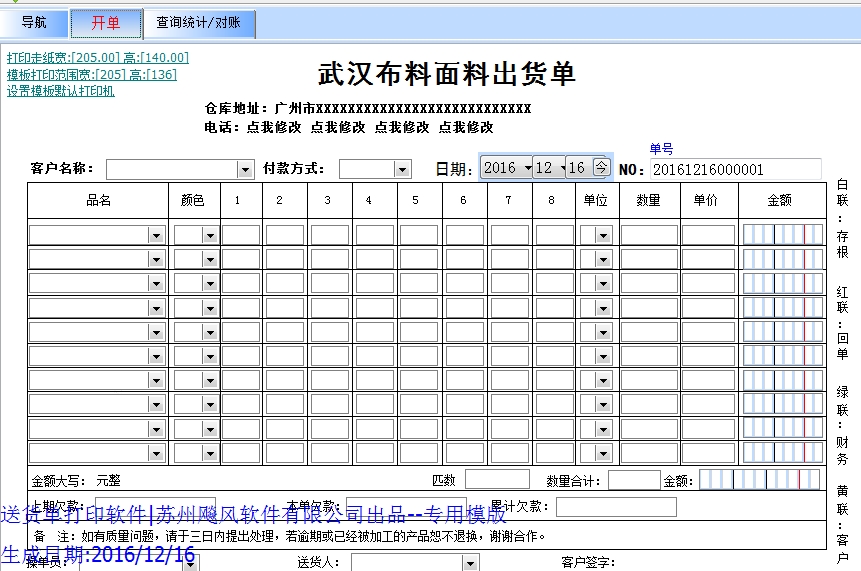Click the day 16 date field
The image size is (861, 571).
tap(577, 167)
